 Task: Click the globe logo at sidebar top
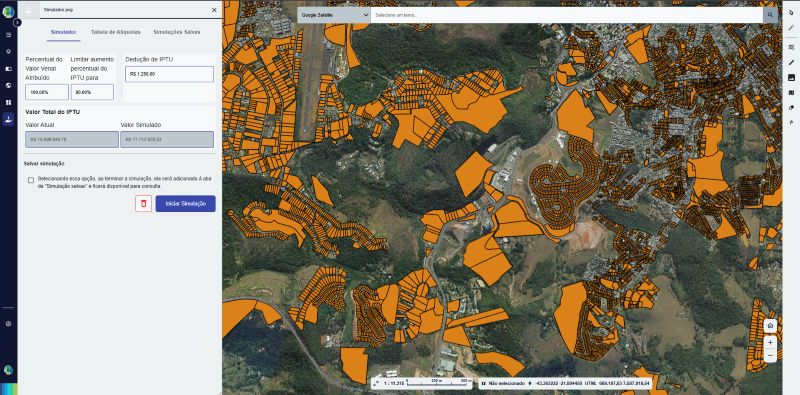[x=8, y=12]
